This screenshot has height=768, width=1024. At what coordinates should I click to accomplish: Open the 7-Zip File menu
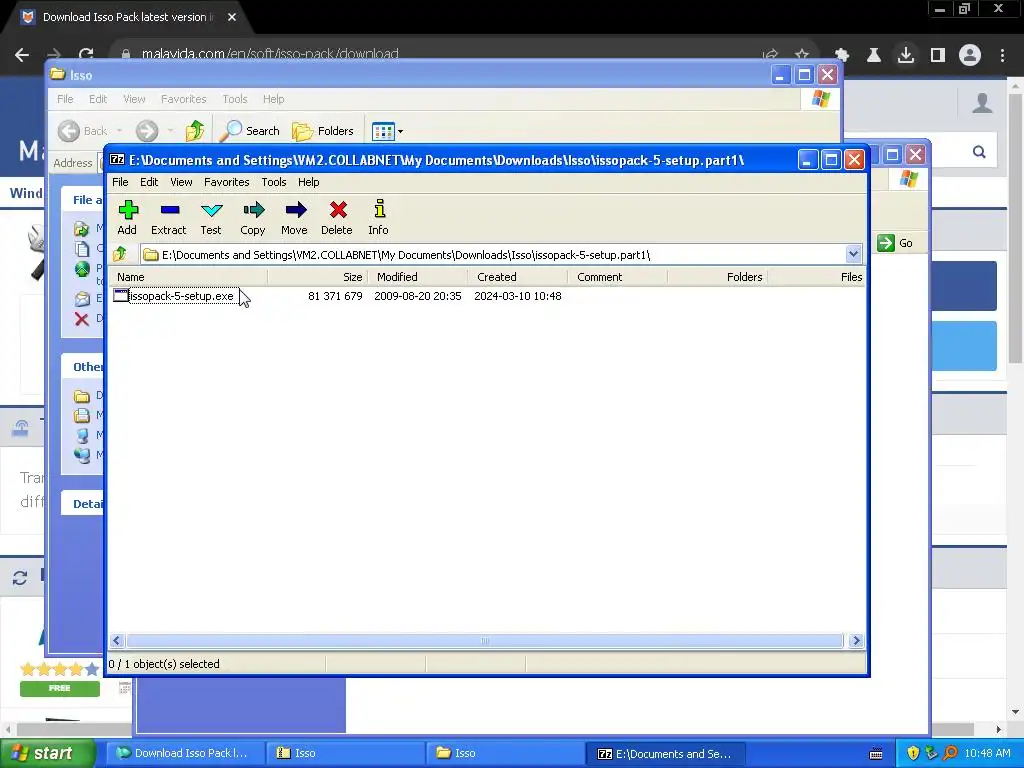(120, 182)
